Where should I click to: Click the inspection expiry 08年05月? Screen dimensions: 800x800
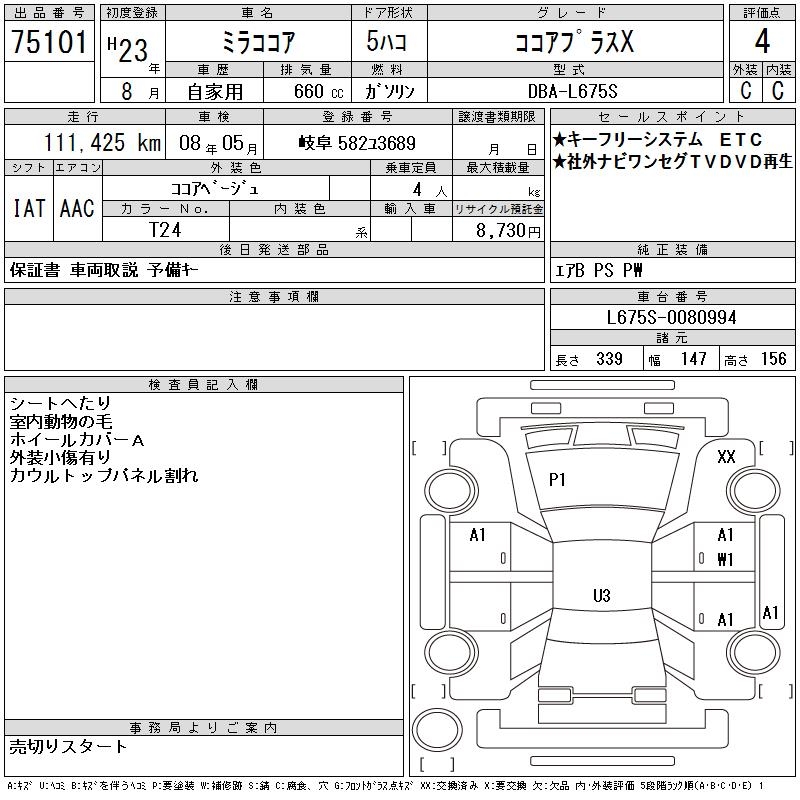tap(218, 143)
